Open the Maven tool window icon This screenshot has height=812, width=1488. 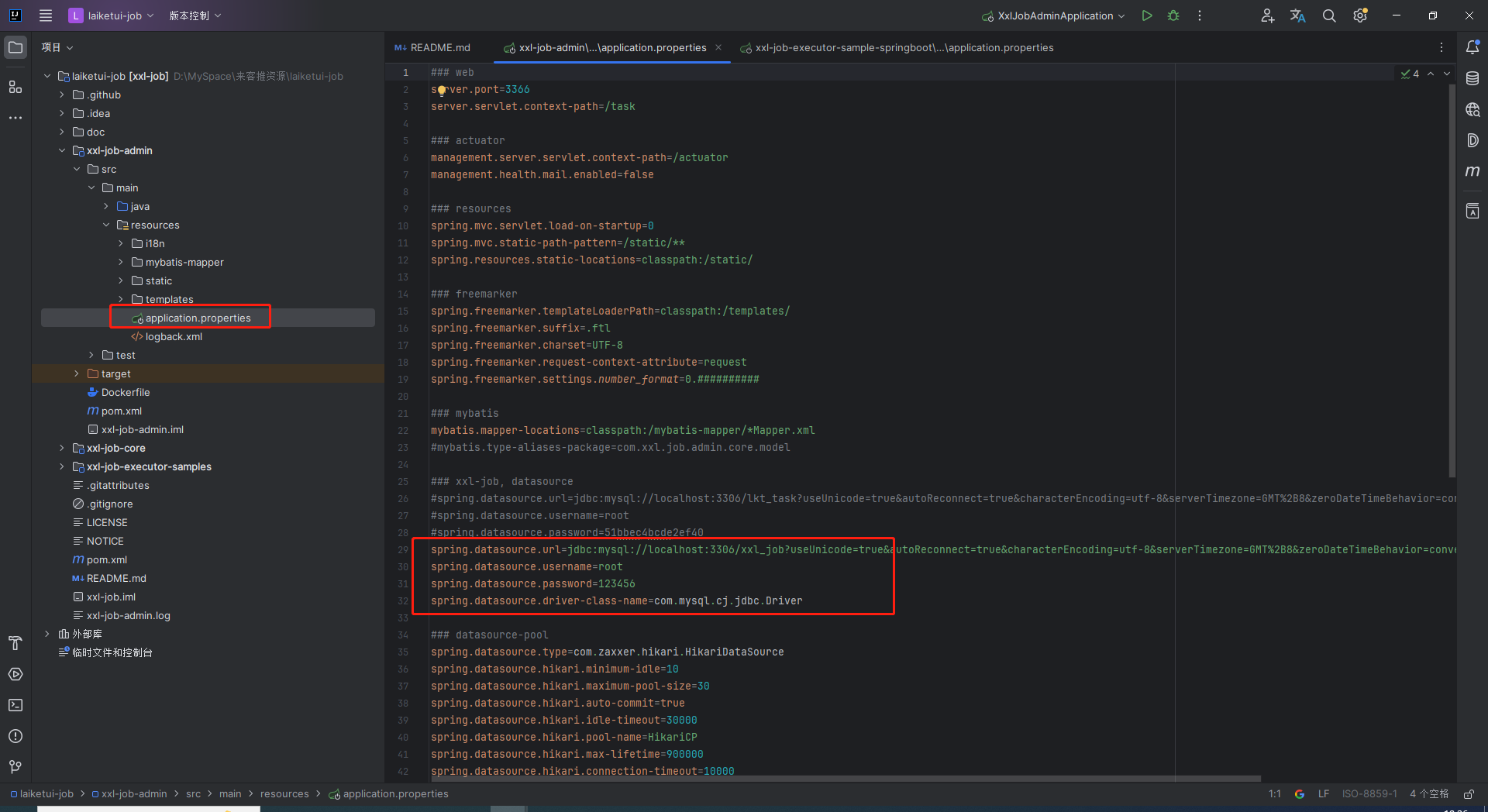coord(1472,171)
